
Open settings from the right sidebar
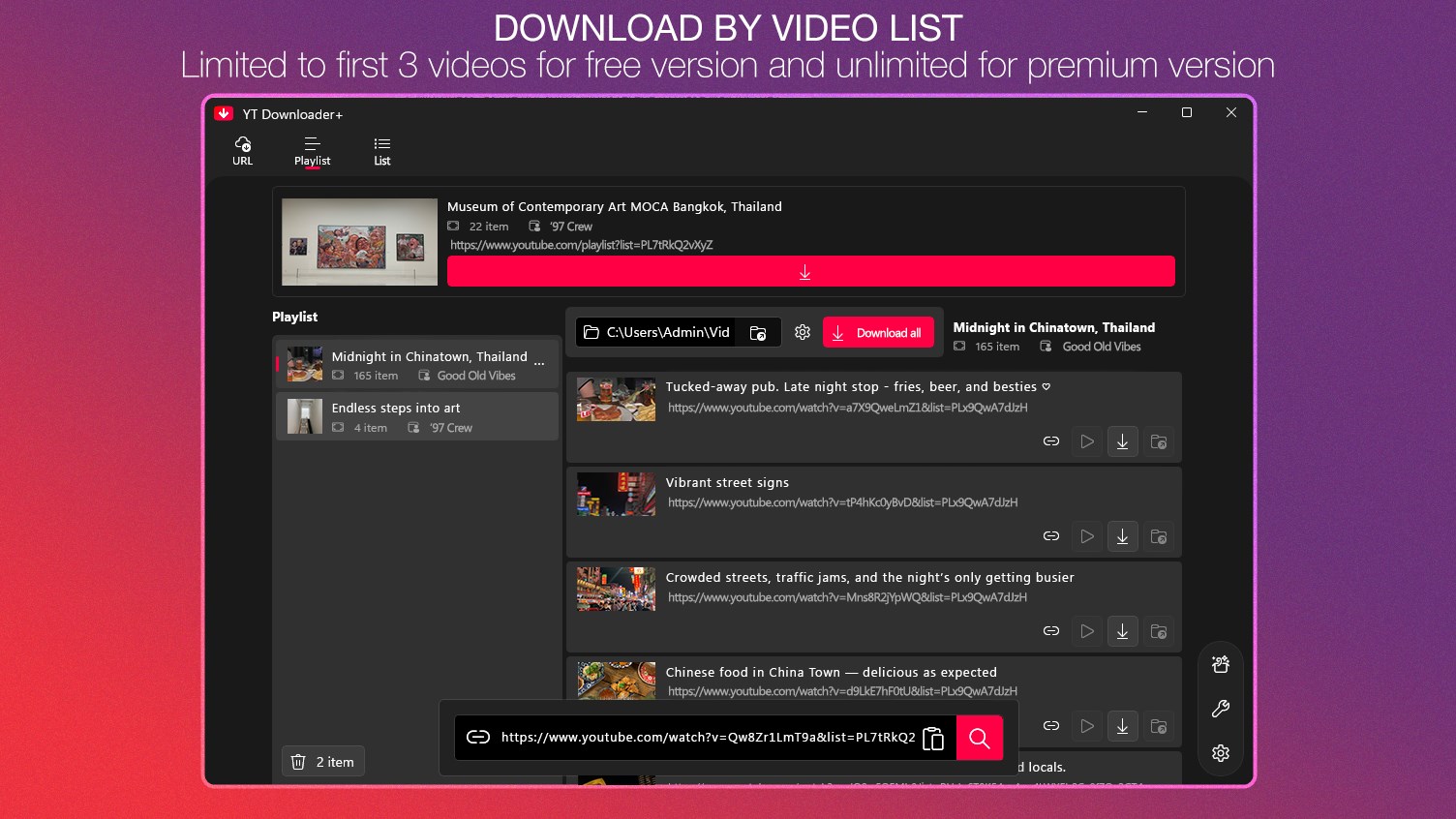tap(1220, 752)
